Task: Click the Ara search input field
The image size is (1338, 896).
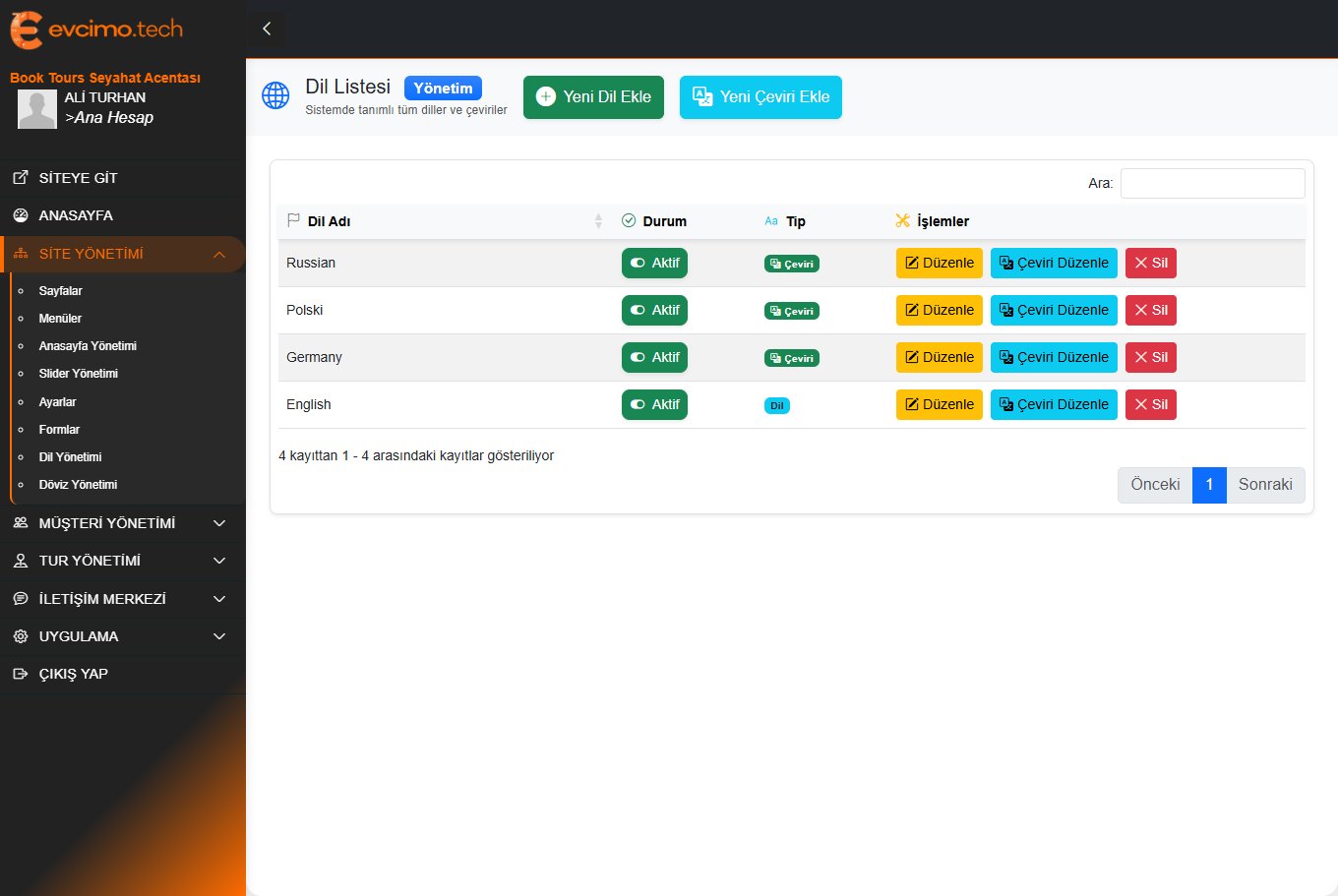Action: pyautogui.click(x=1212, y=183)
